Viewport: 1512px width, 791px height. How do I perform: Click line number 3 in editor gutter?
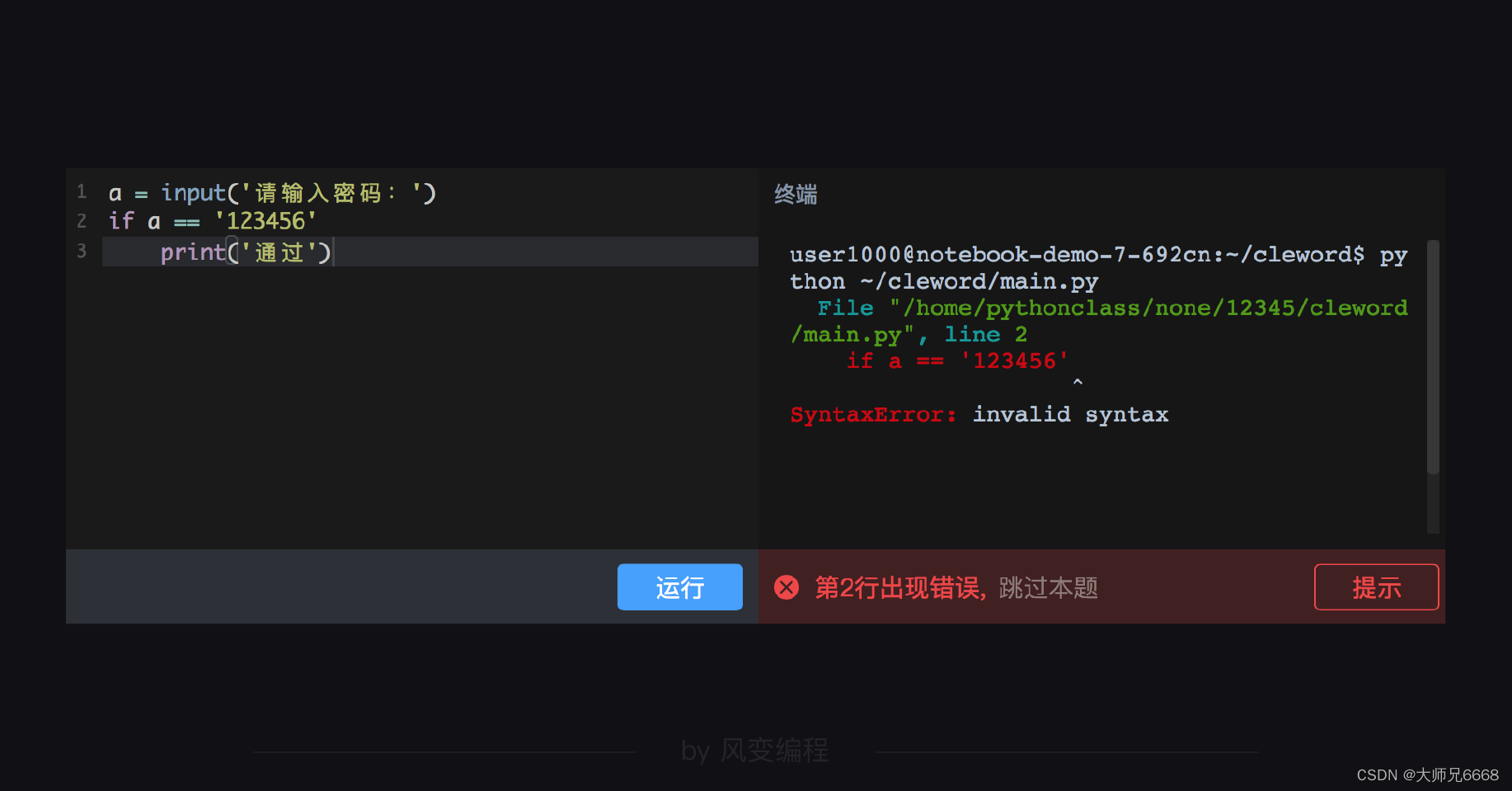pyautogui.click(x=82, y=251)
